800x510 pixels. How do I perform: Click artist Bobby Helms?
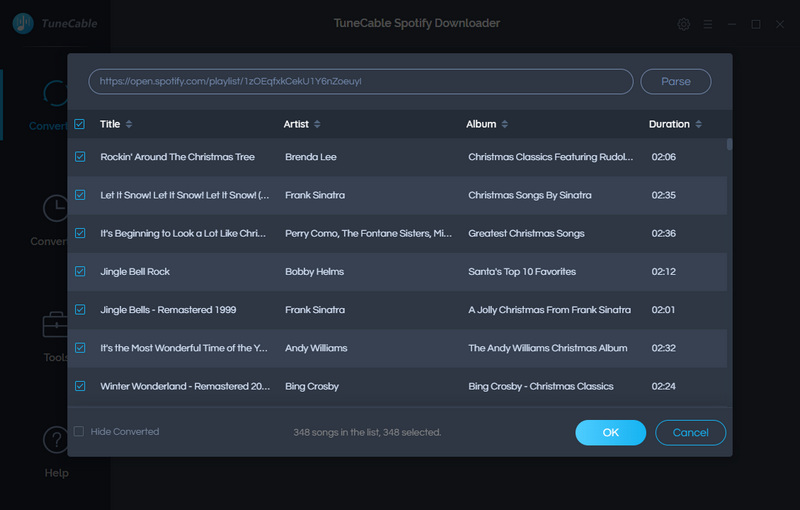click(314, 271)
